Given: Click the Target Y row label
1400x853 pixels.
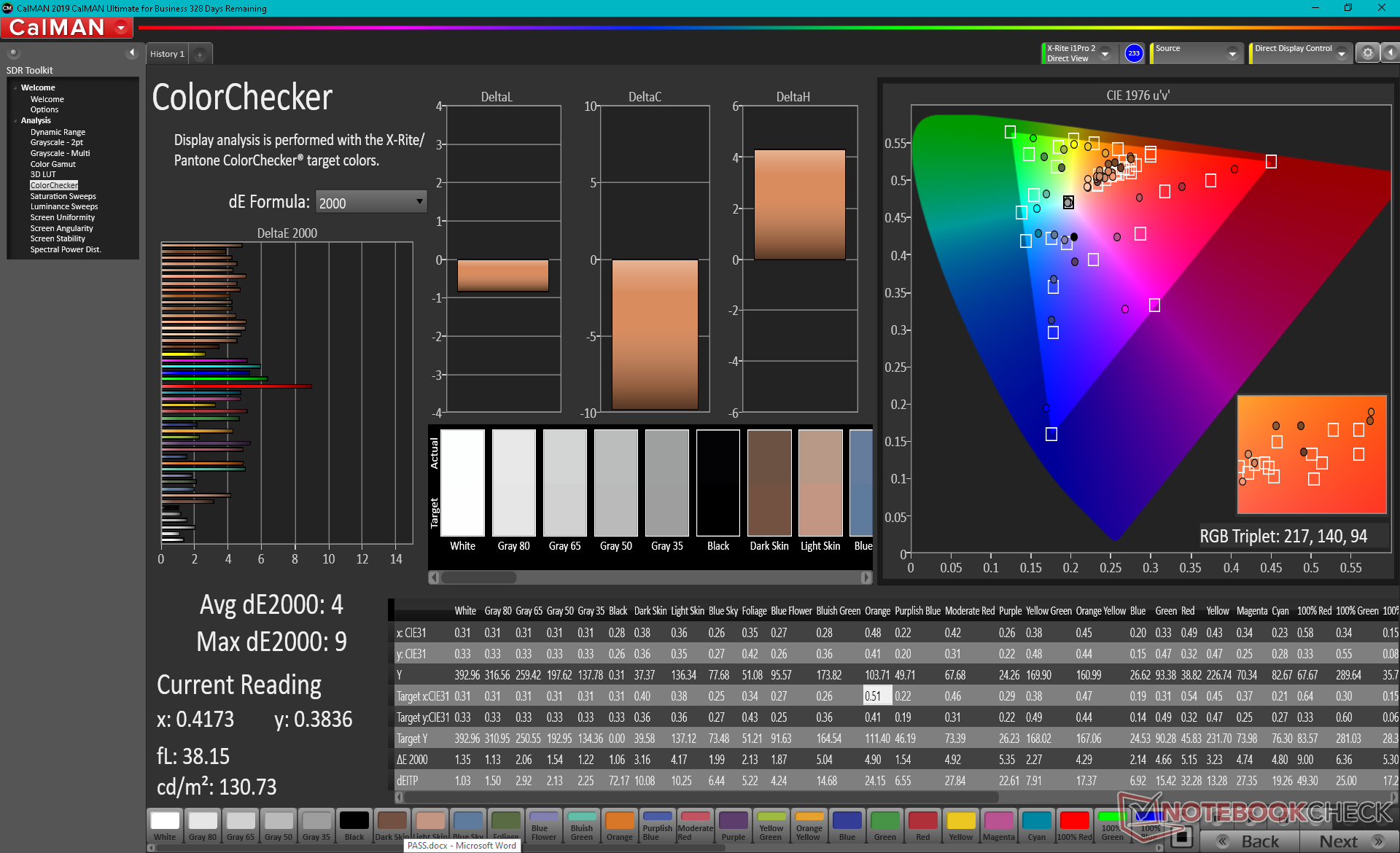Looking at the screenshot, I should coord(412,739).
